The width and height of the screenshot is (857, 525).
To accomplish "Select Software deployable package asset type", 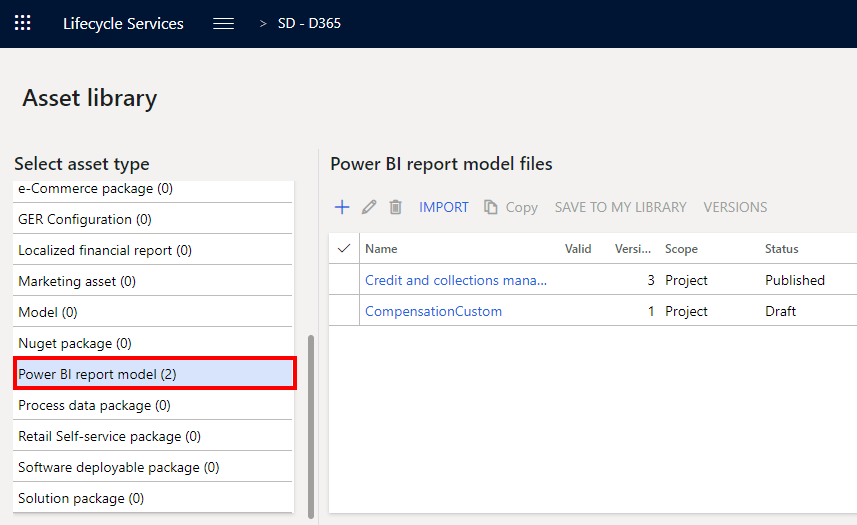I will pyautogui.click(x=153, y=468).
